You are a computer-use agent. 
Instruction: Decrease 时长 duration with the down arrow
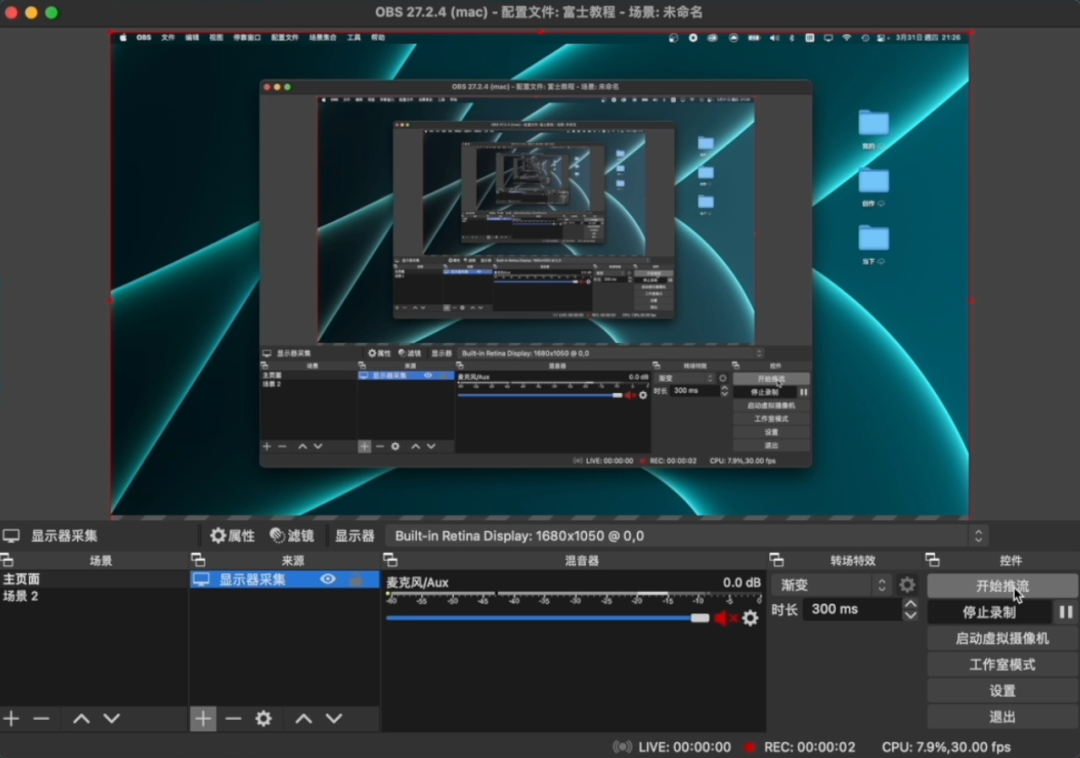911,615
